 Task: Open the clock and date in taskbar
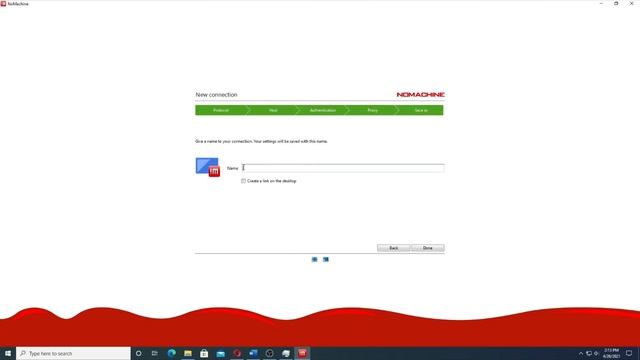tap(611, 353)
